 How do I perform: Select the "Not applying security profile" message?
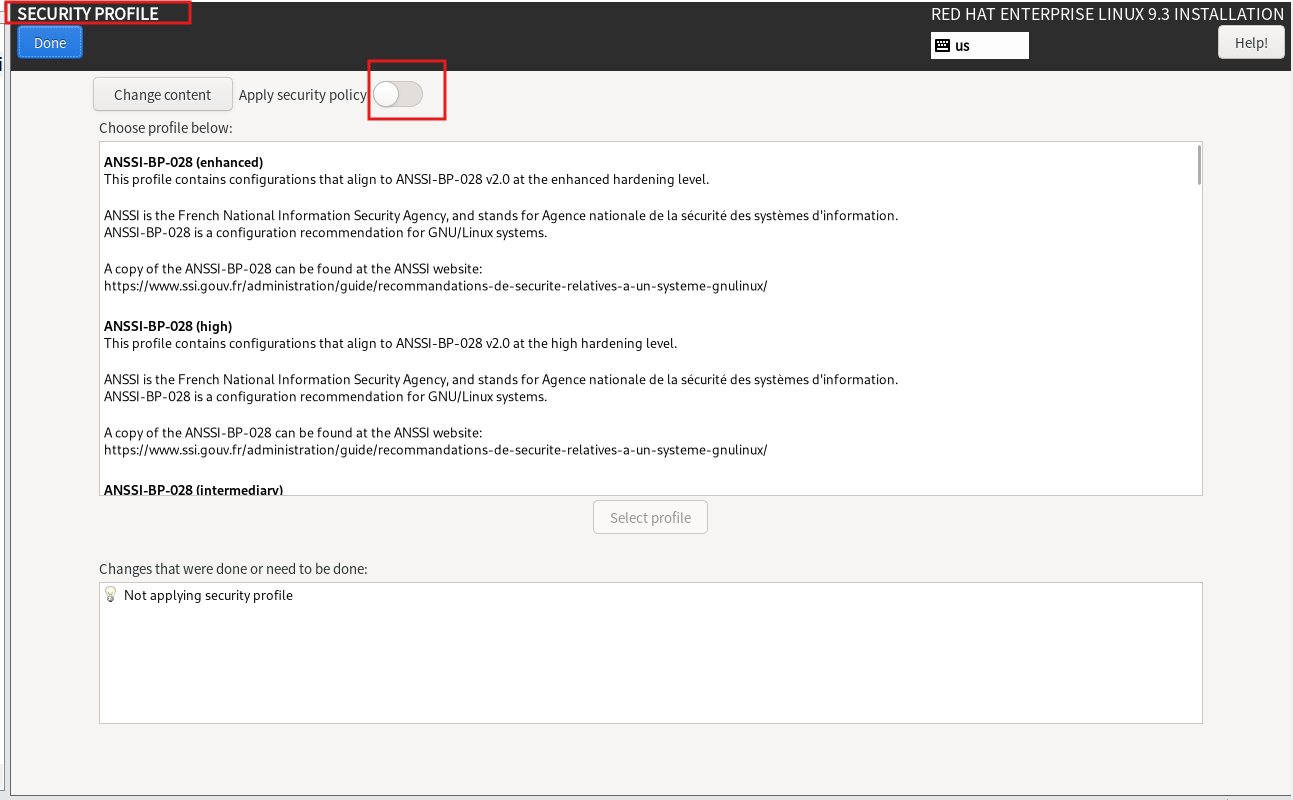click(208, 595)
